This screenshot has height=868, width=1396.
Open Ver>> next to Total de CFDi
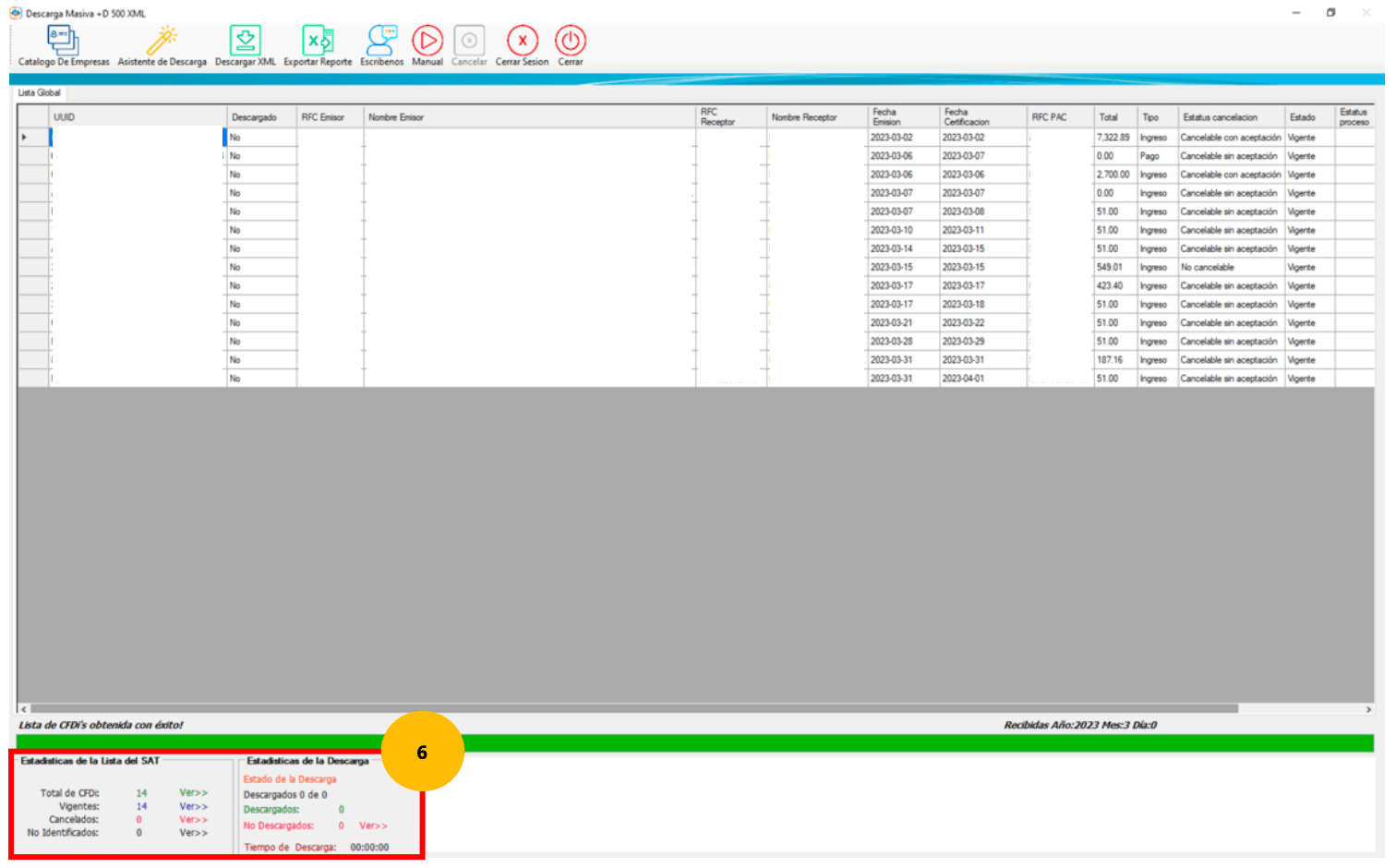[x=193, y=792]
